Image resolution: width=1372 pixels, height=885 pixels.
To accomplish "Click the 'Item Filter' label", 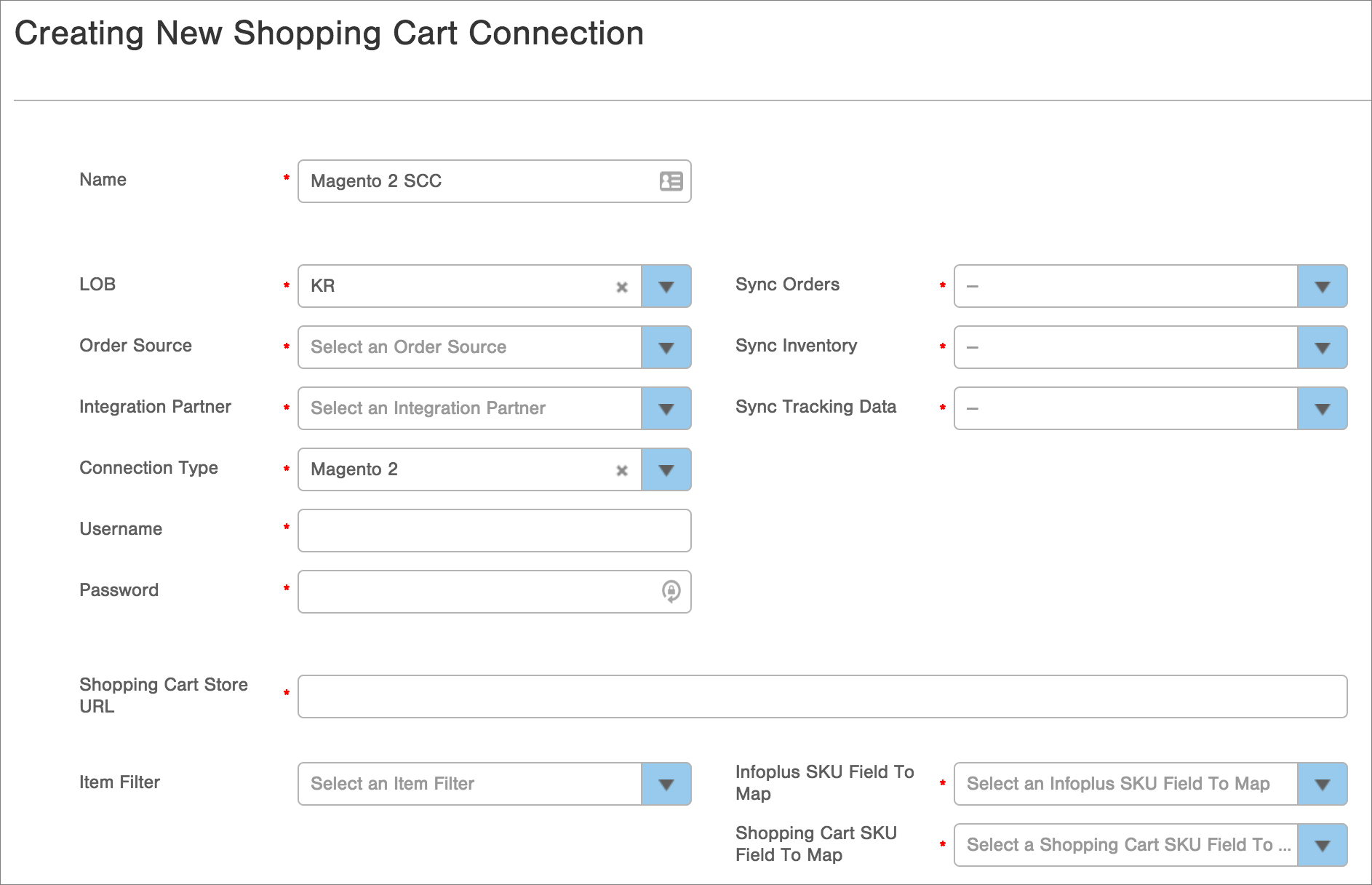I will 119,782.
